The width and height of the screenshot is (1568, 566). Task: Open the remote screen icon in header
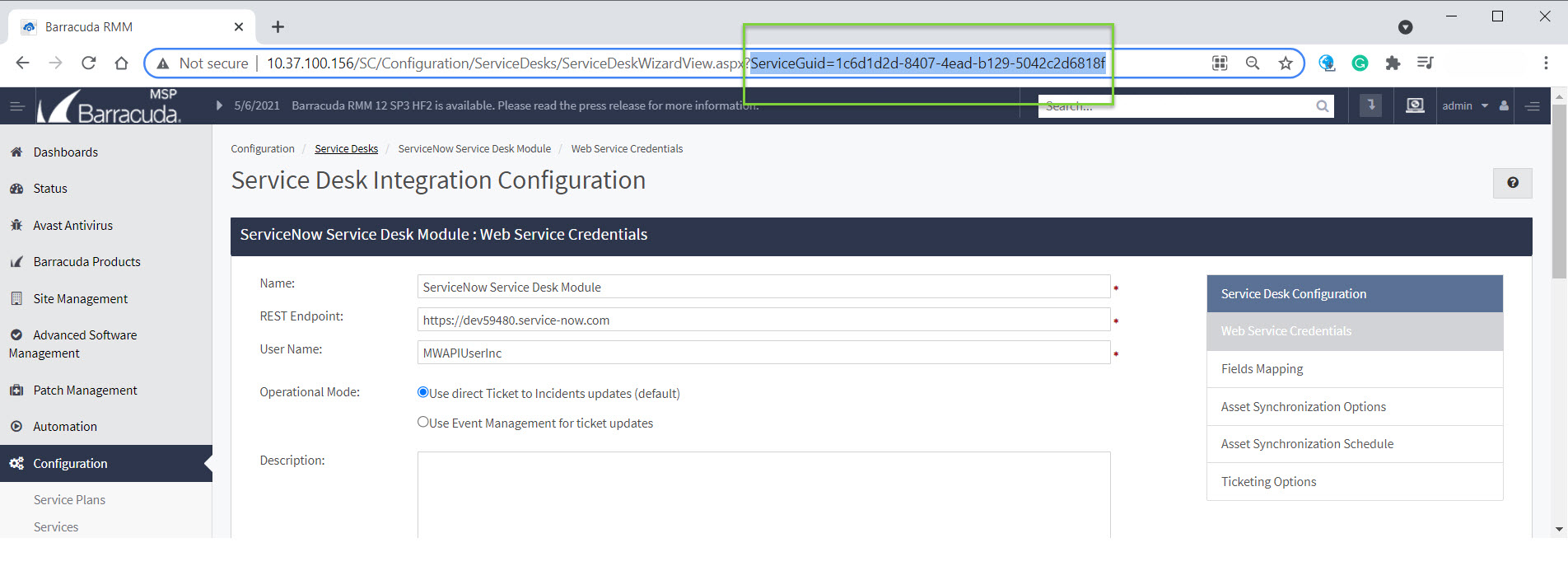click(1414, 105)
